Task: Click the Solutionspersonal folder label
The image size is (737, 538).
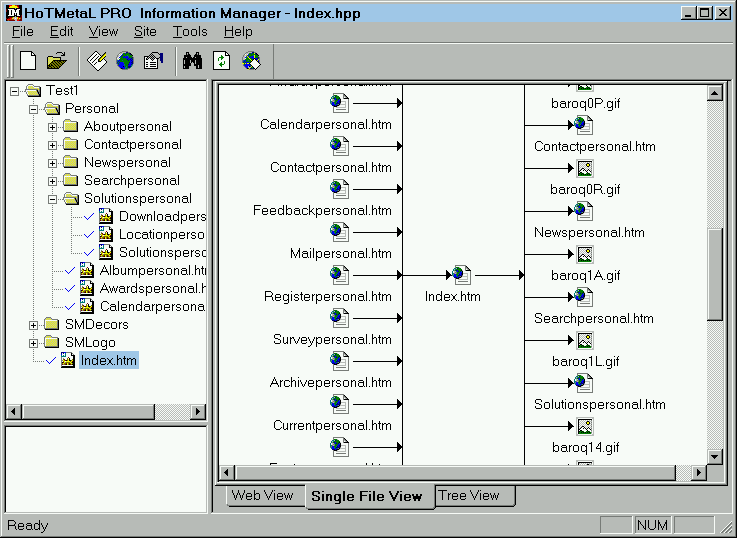Action: [138, 199]
